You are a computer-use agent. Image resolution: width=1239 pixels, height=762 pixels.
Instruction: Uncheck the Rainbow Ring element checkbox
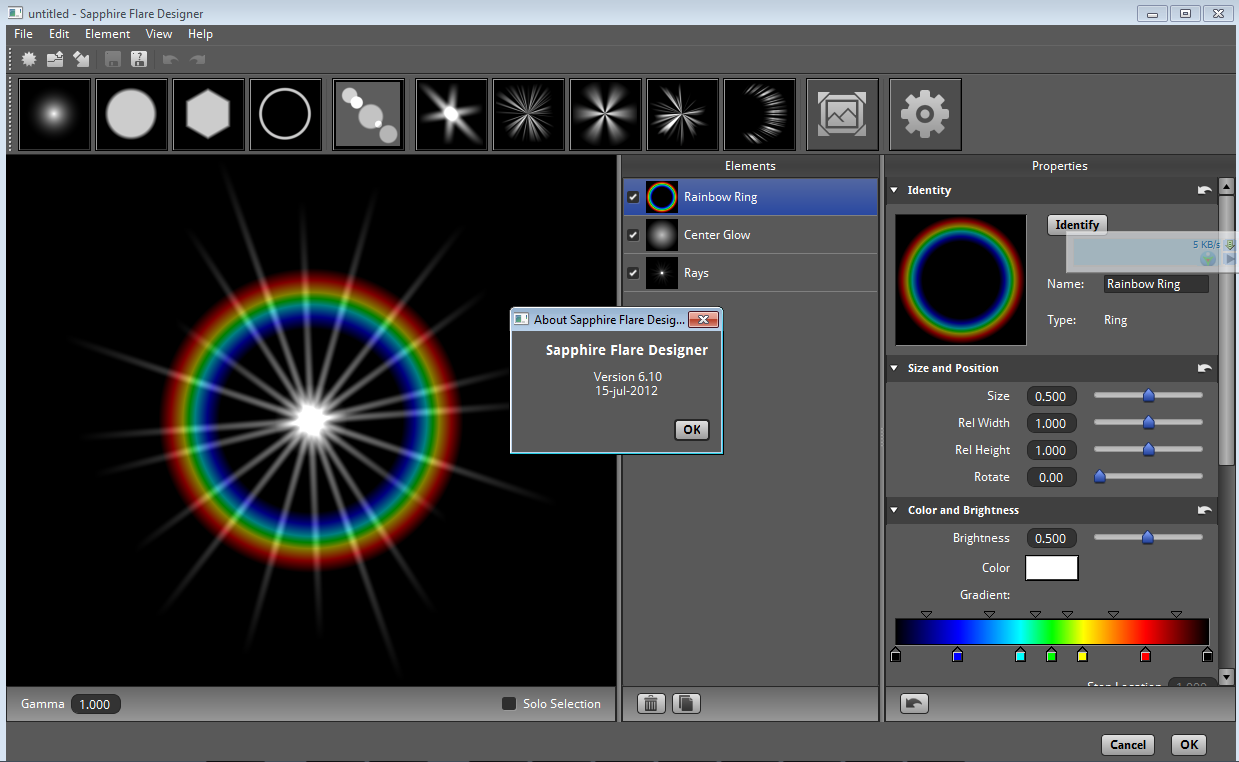(633, 197)
